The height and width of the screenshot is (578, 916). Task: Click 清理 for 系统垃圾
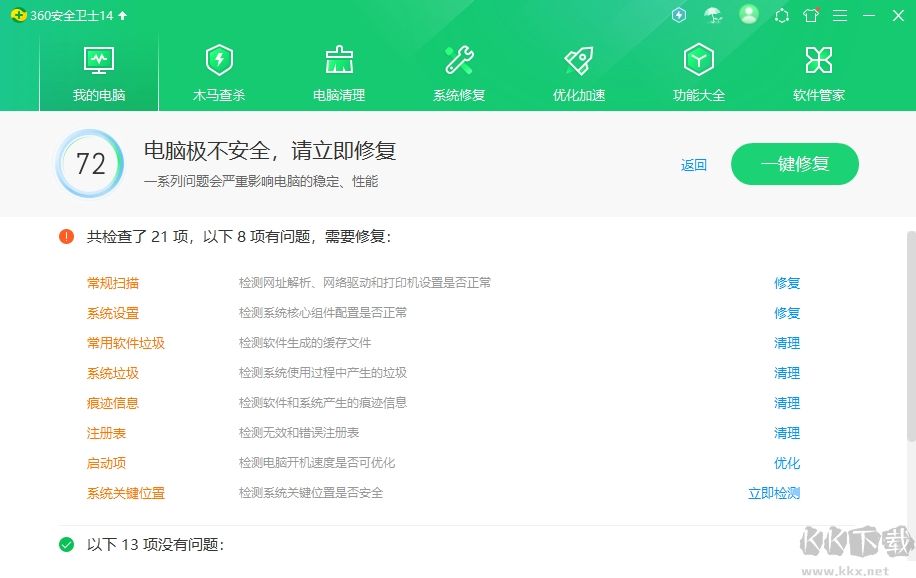786,373
